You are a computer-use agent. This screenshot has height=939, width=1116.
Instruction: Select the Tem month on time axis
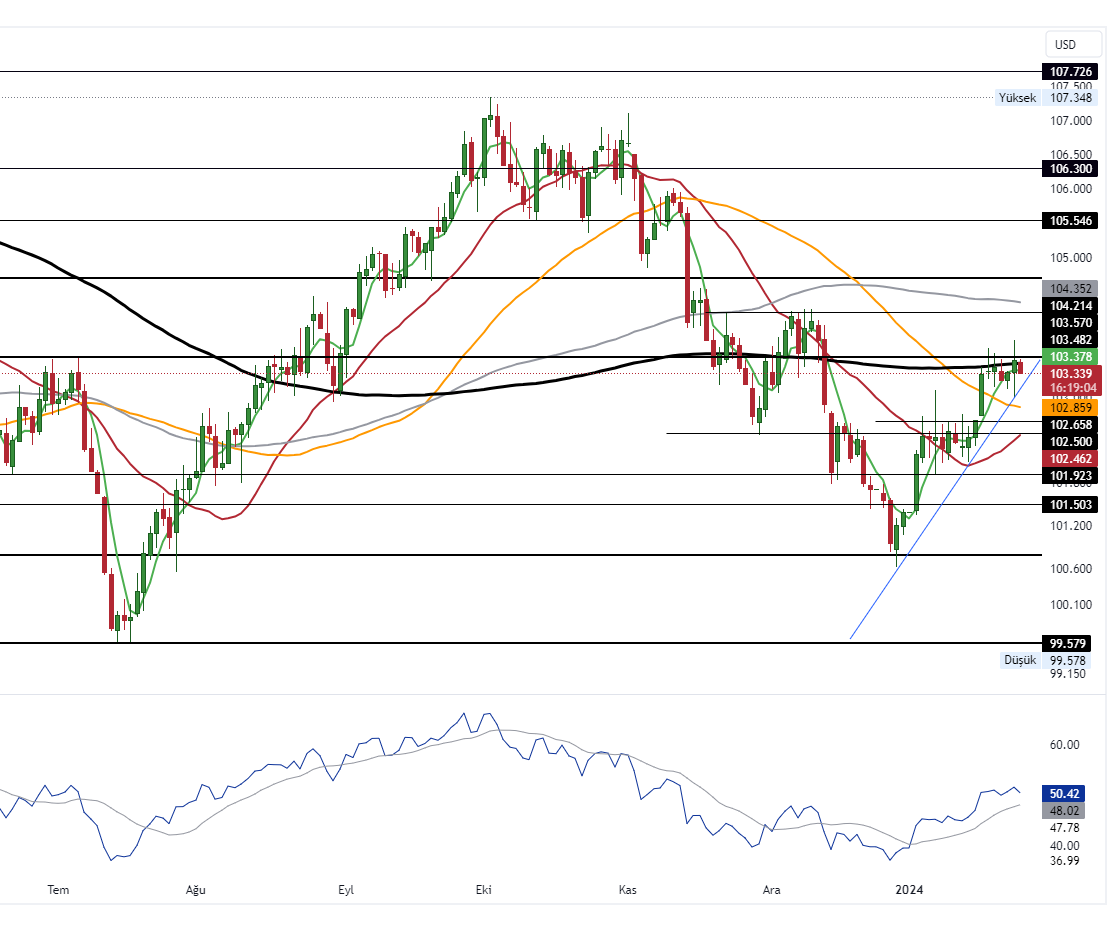[x=59, y=890]
